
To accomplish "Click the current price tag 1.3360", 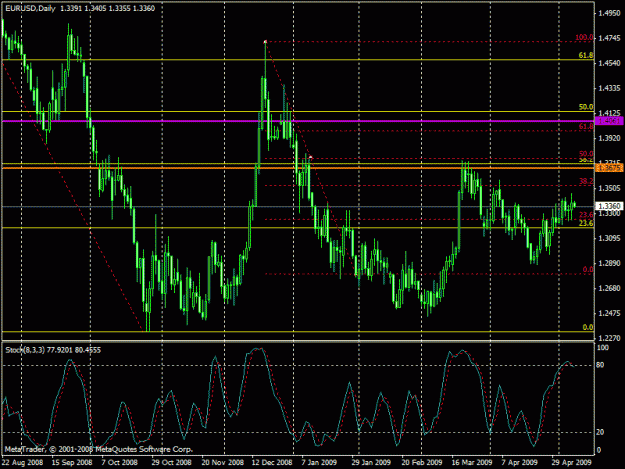I will pyautogui.click(x=609, y=206).
